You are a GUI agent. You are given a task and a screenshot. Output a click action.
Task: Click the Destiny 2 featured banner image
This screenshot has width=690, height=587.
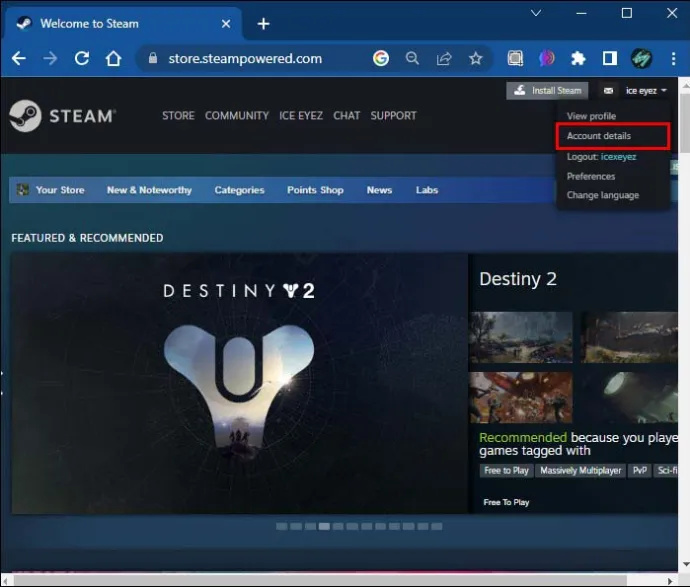(239, 383)
